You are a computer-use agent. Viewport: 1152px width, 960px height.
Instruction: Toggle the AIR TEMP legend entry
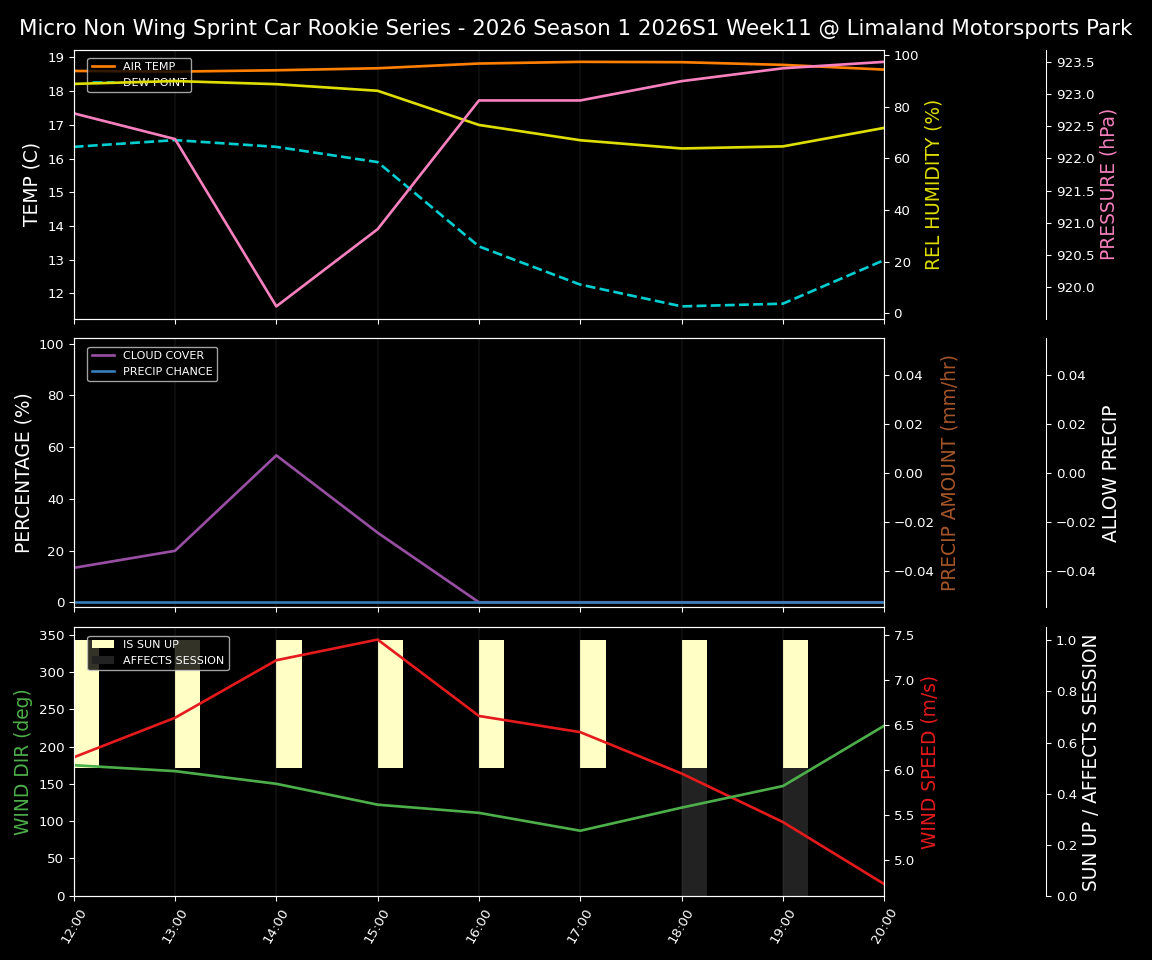click(150, 66)
